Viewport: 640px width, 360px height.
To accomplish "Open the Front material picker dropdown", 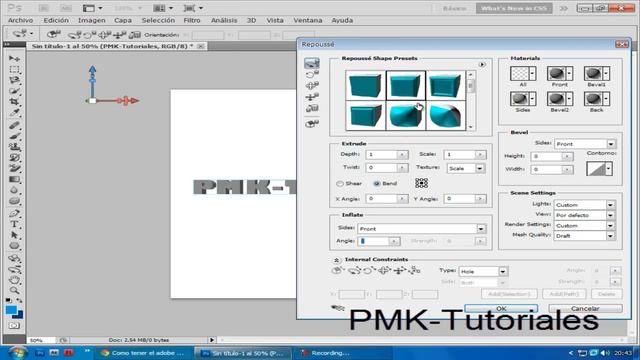I will point(569,73).
